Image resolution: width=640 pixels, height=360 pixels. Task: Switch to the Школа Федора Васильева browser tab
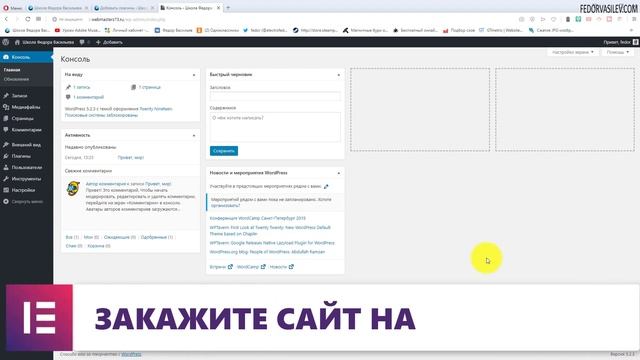[58, 8]
